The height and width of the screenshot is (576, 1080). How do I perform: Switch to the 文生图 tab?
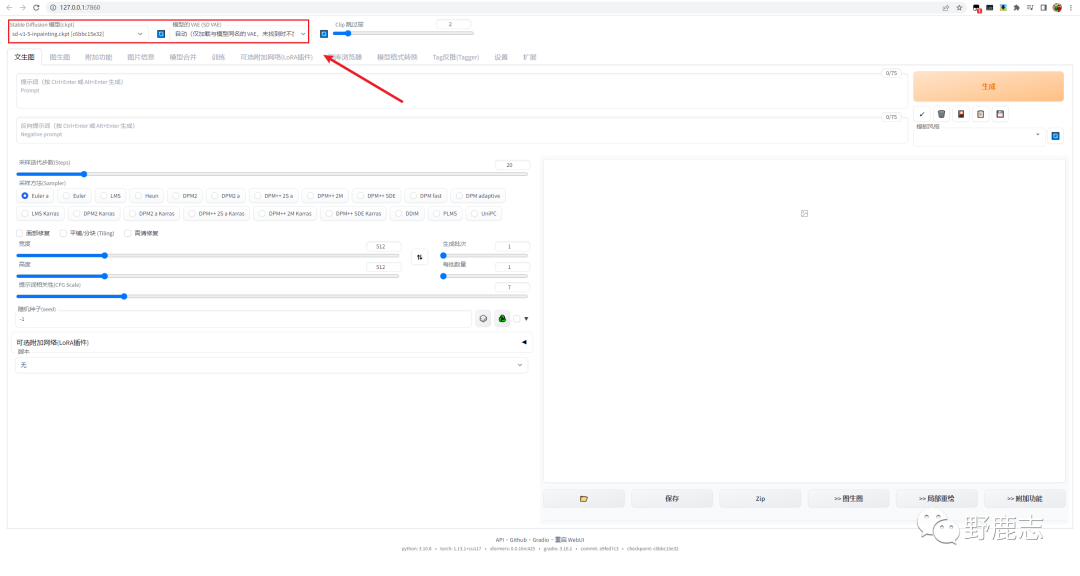coord(24,57)
